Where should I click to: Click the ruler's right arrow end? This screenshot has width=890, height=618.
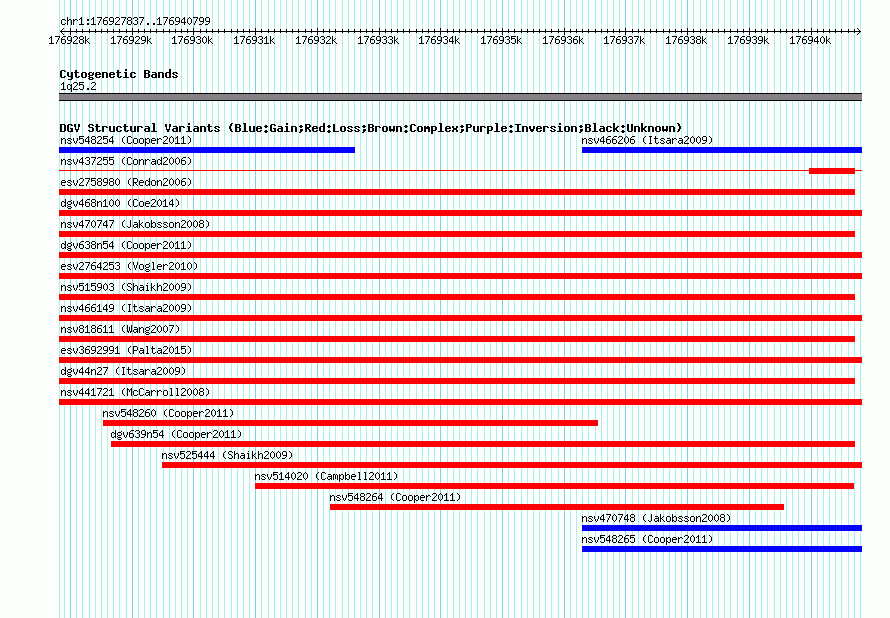858,31
